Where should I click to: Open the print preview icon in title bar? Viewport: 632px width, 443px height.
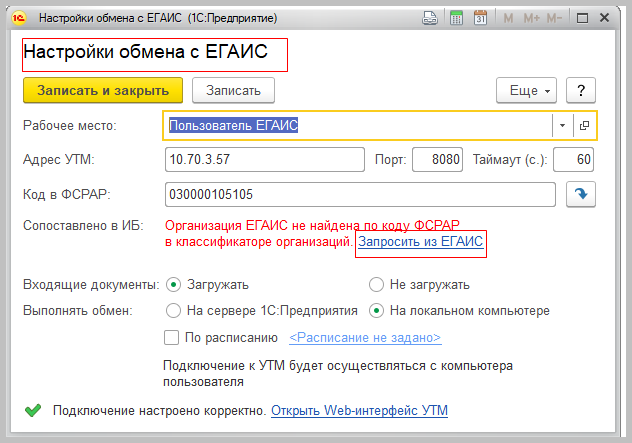click(x=430, y=18)
